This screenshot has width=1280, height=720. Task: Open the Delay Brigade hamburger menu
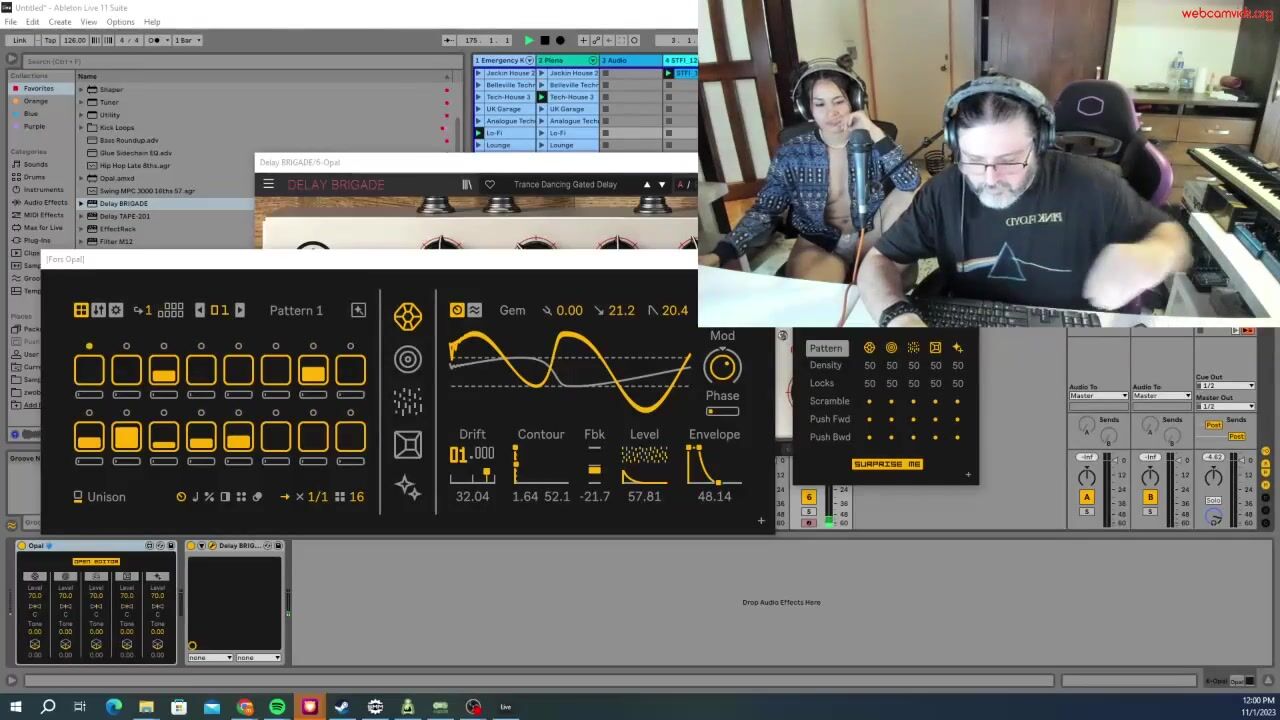[x=268, y=185]
